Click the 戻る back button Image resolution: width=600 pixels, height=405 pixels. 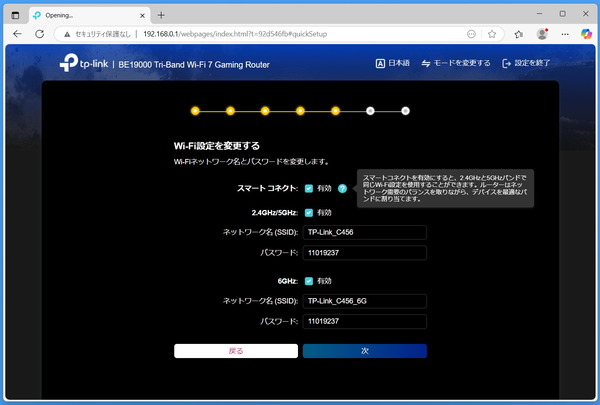click(236, 351)
